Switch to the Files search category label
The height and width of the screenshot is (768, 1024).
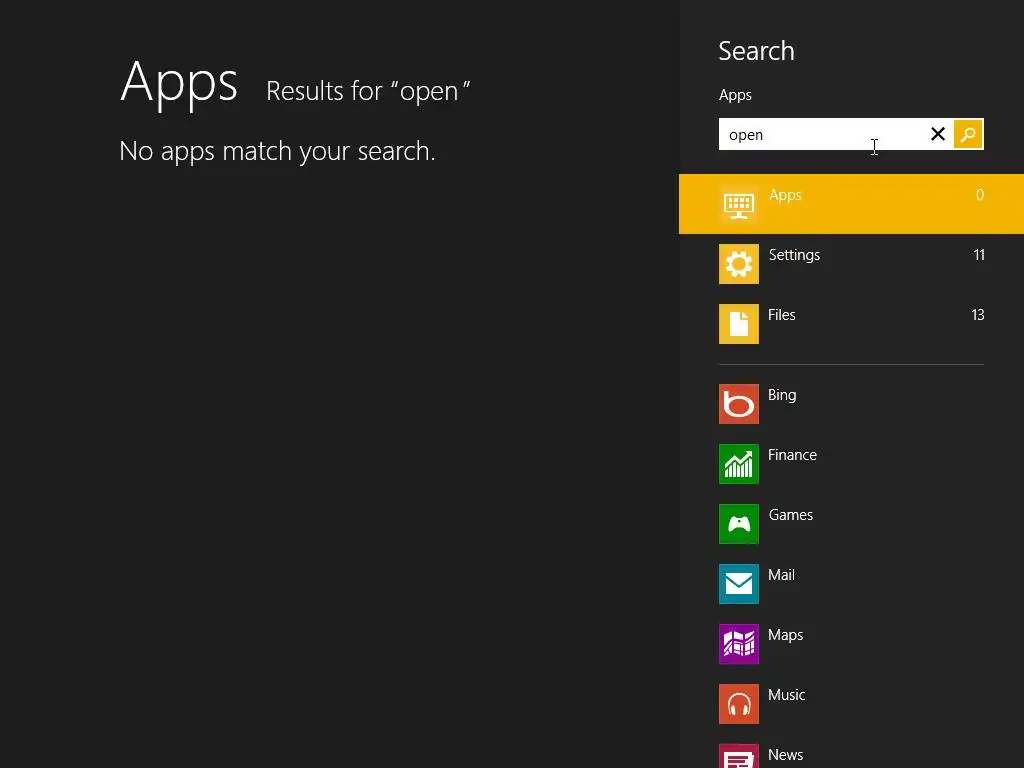pyautogui.click(x=782, y=315)
